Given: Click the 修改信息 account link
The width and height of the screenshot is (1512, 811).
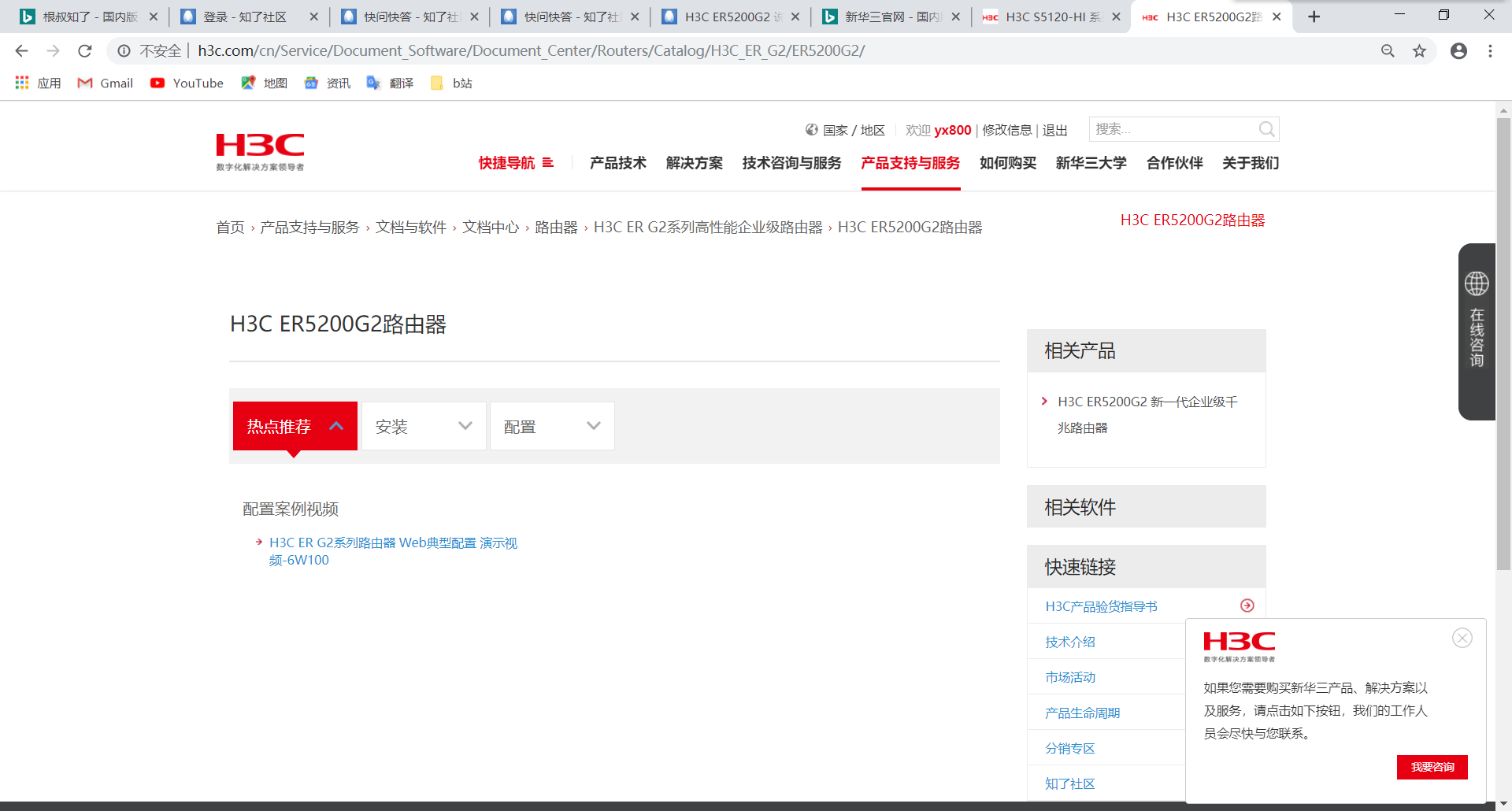Looking at the screenshot, I should tap(1006, 130).
